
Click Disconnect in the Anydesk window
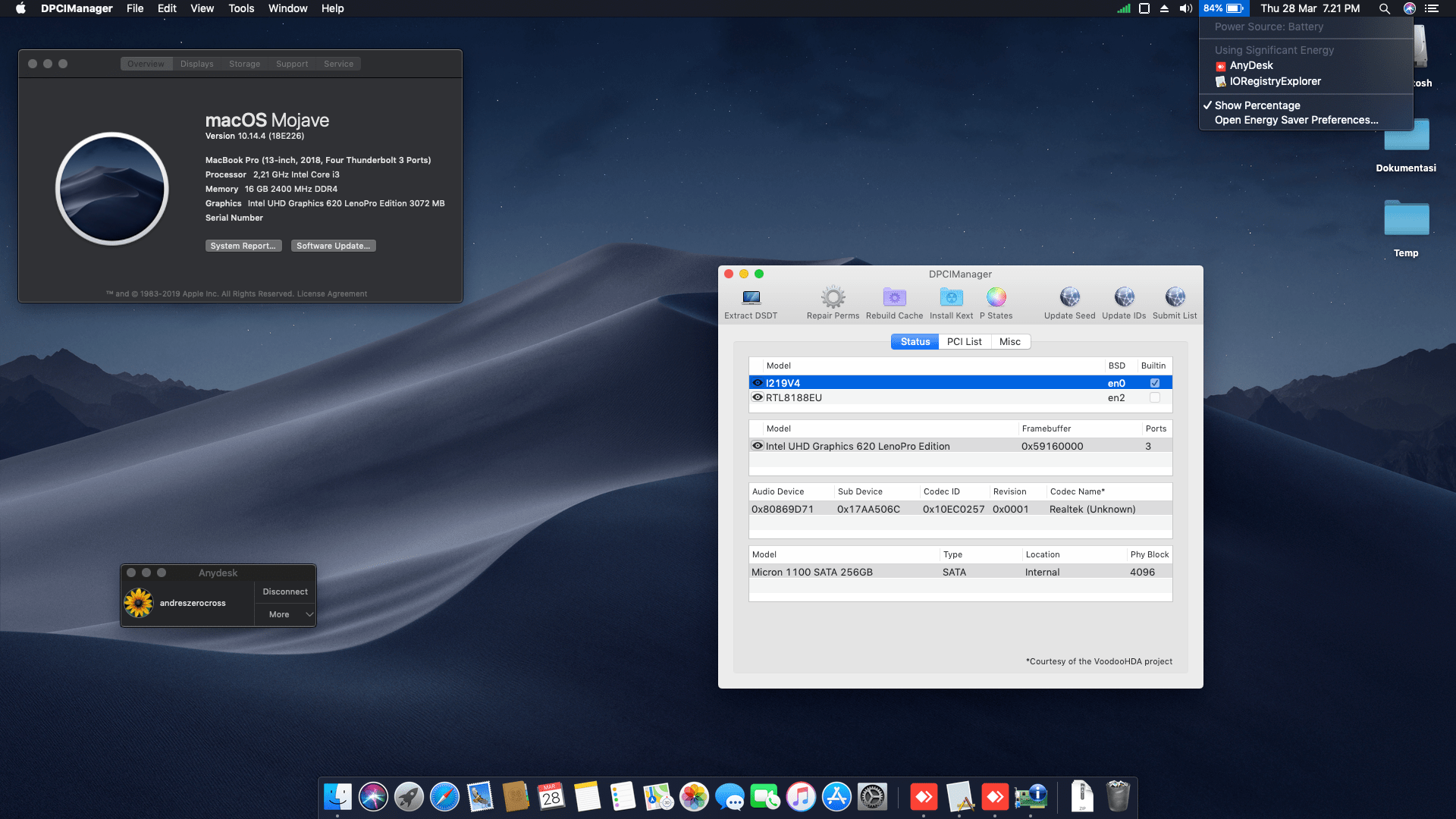(285, 591)
